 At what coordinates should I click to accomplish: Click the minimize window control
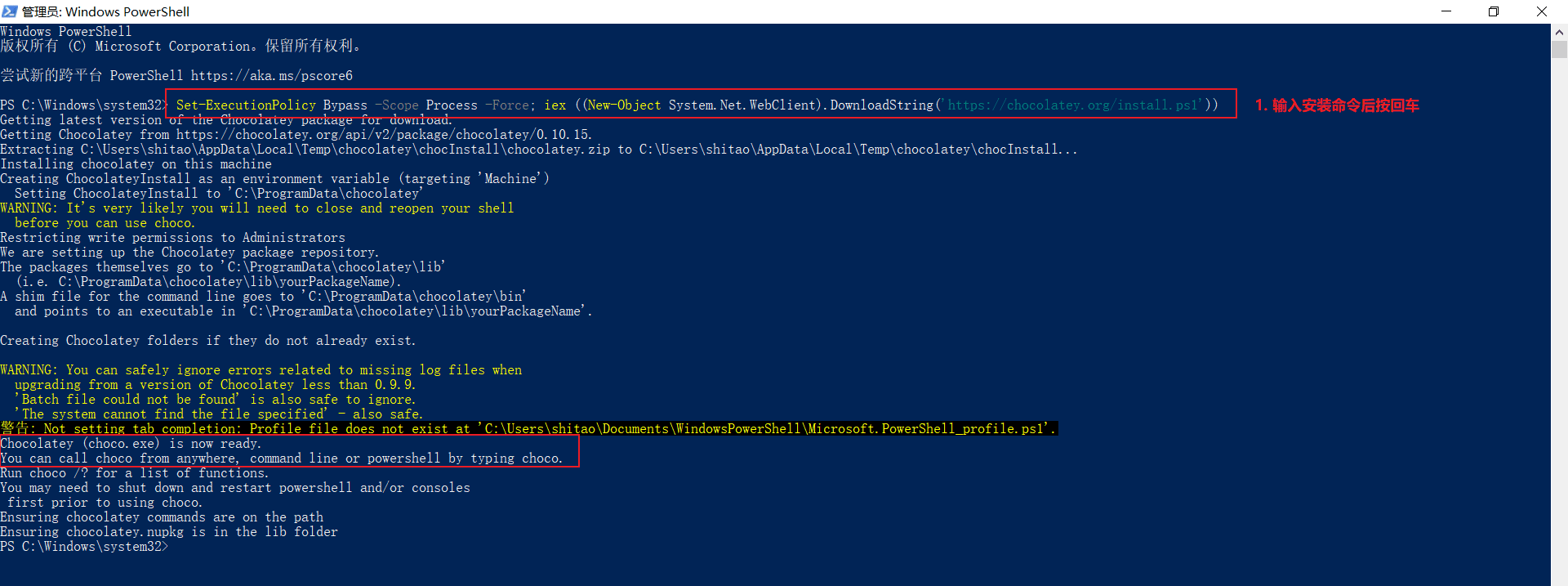(x=1446, y=11)
